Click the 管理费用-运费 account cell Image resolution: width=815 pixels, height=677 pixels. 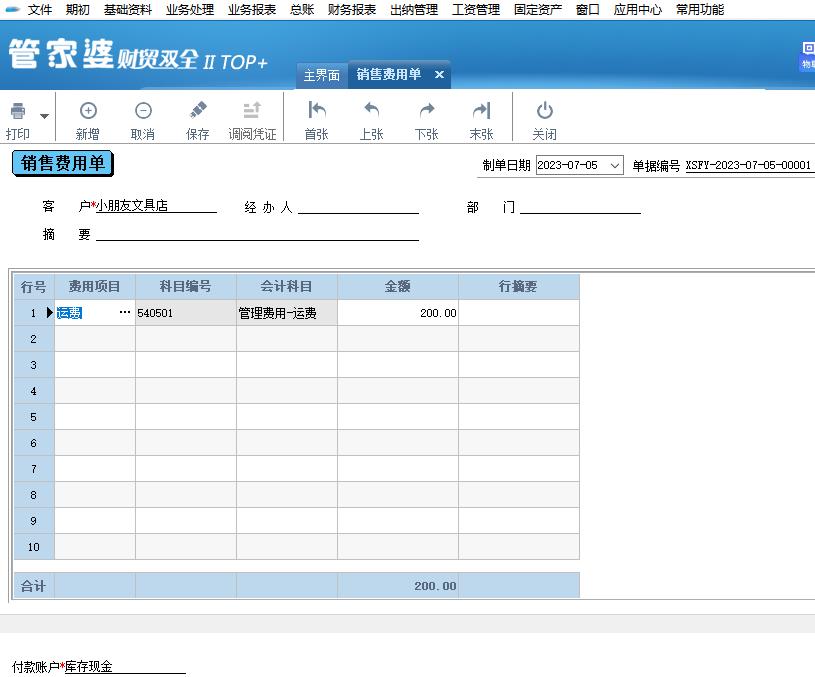tap(286, 313)
